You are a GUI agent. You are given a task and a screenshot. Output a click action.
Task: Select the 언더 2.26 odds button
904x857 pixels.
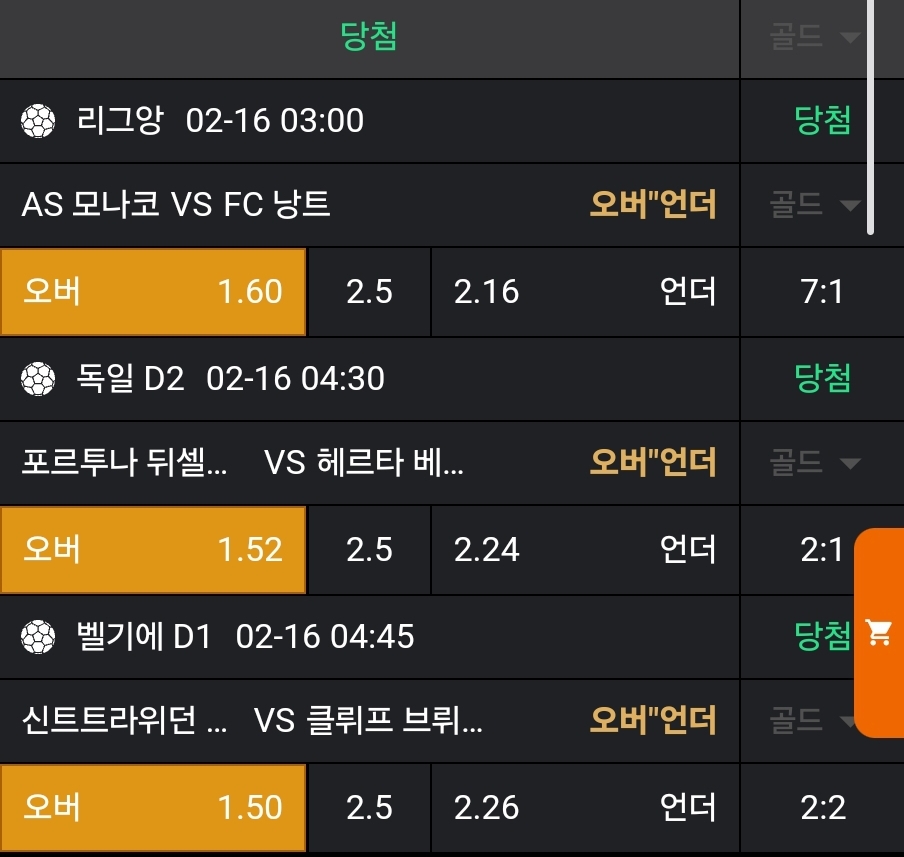click(585, 808)
